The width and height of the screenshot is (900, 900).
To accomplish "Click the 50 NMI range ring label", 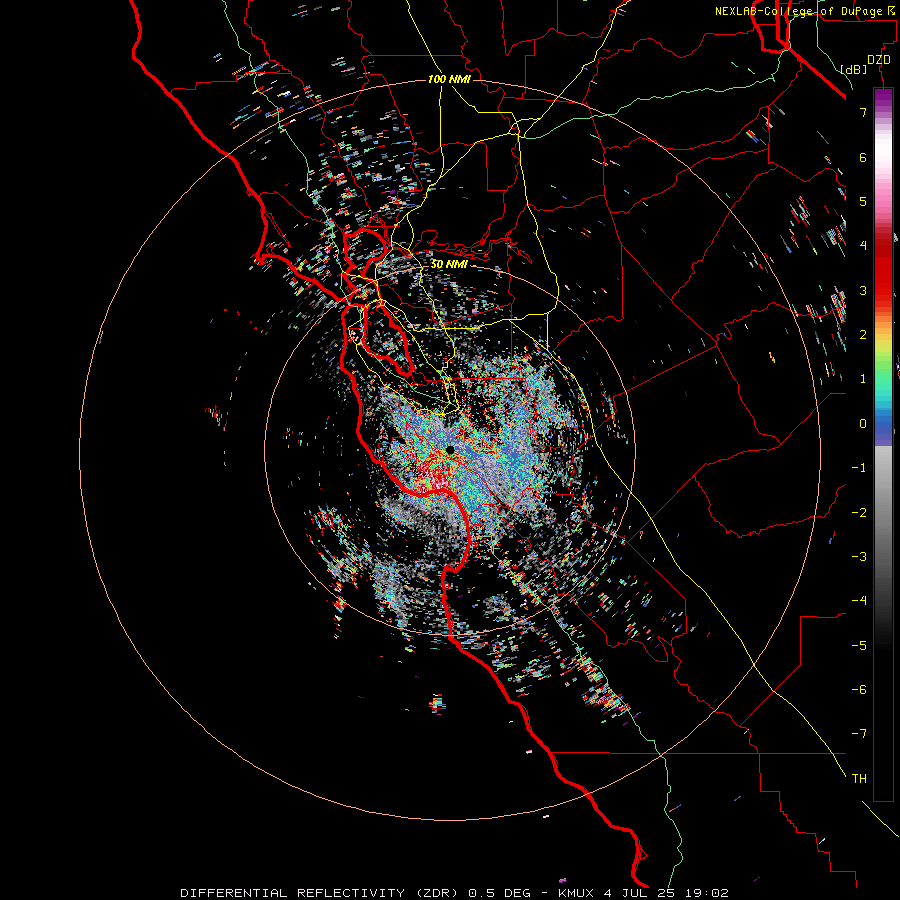I will 449,264.
